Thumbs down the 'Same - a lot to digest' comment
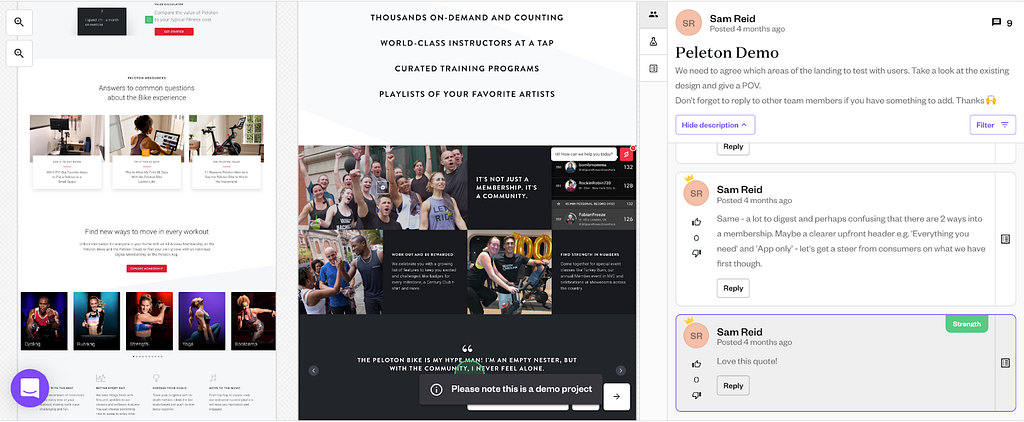This screenshot has width=1024, height=422. pos(696,253)
